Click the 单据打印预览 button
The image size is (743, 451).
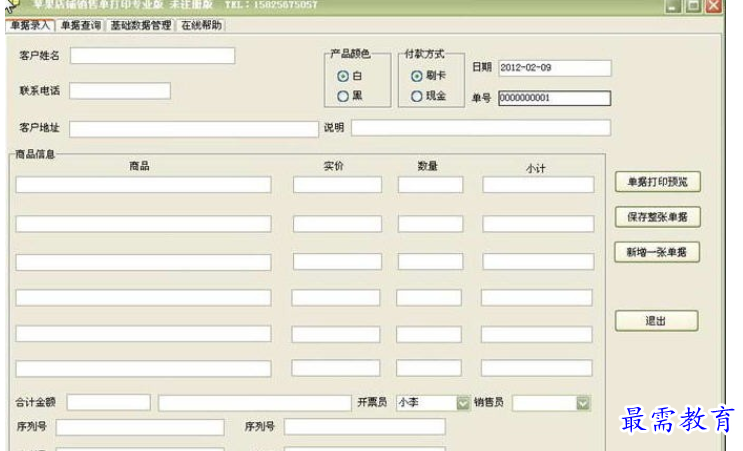pyautogui.click(x=657, y=181)
